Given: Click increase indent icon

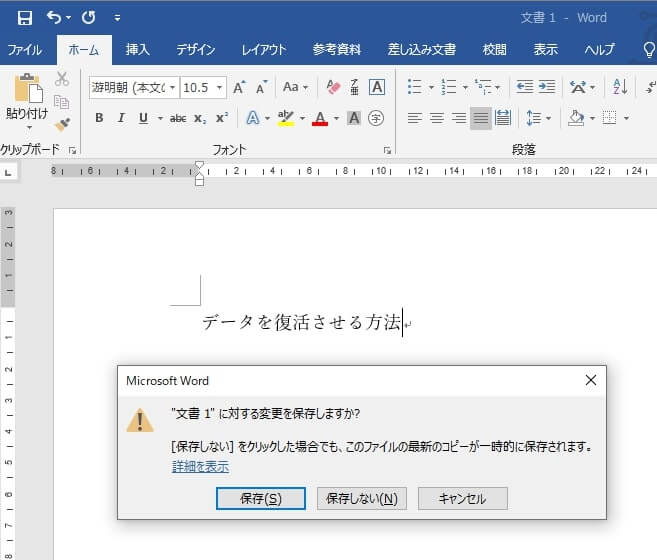Looking at the screenshot, I should click(547, 87).
